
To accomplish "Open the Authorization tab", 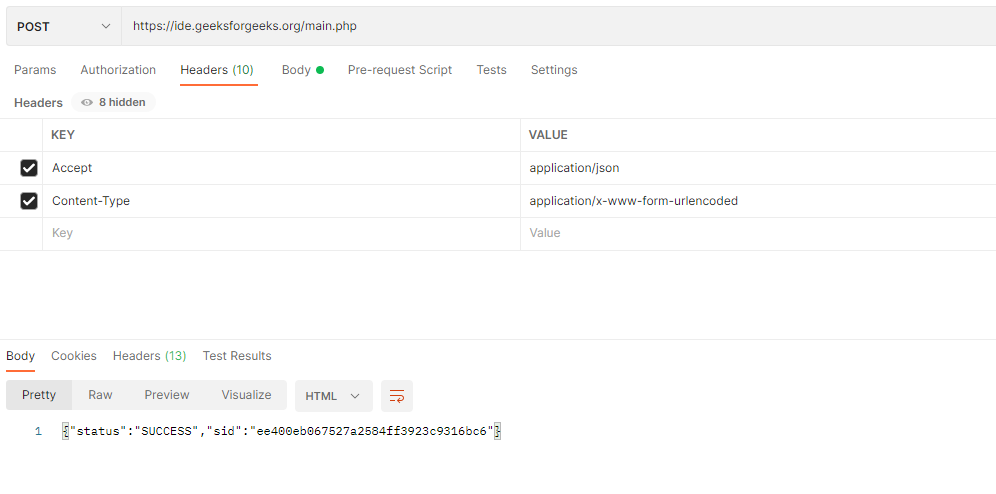I will pos(118,70).
